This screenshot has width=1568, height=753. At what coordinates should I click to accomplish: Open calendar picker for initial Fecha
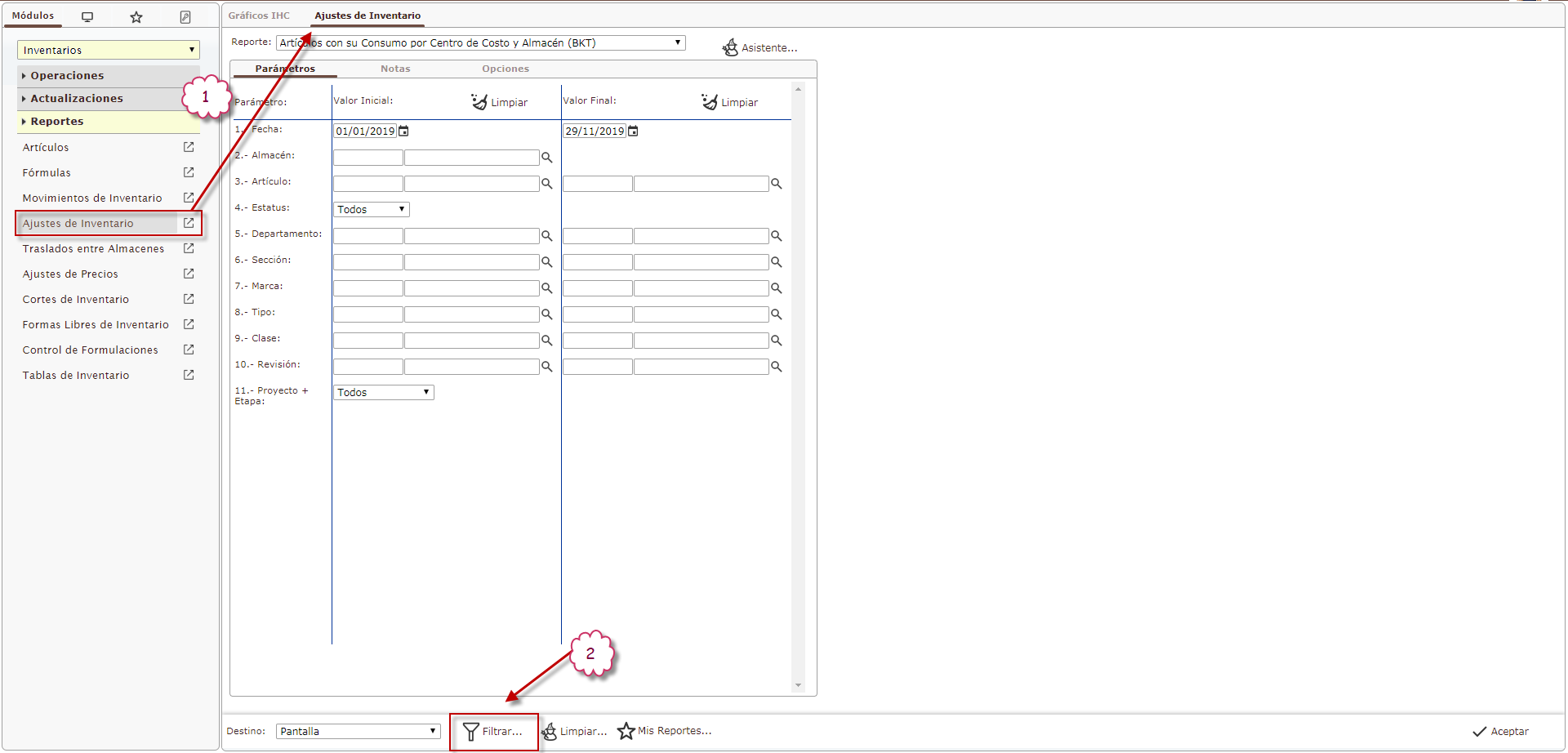(x=403, y=131)
